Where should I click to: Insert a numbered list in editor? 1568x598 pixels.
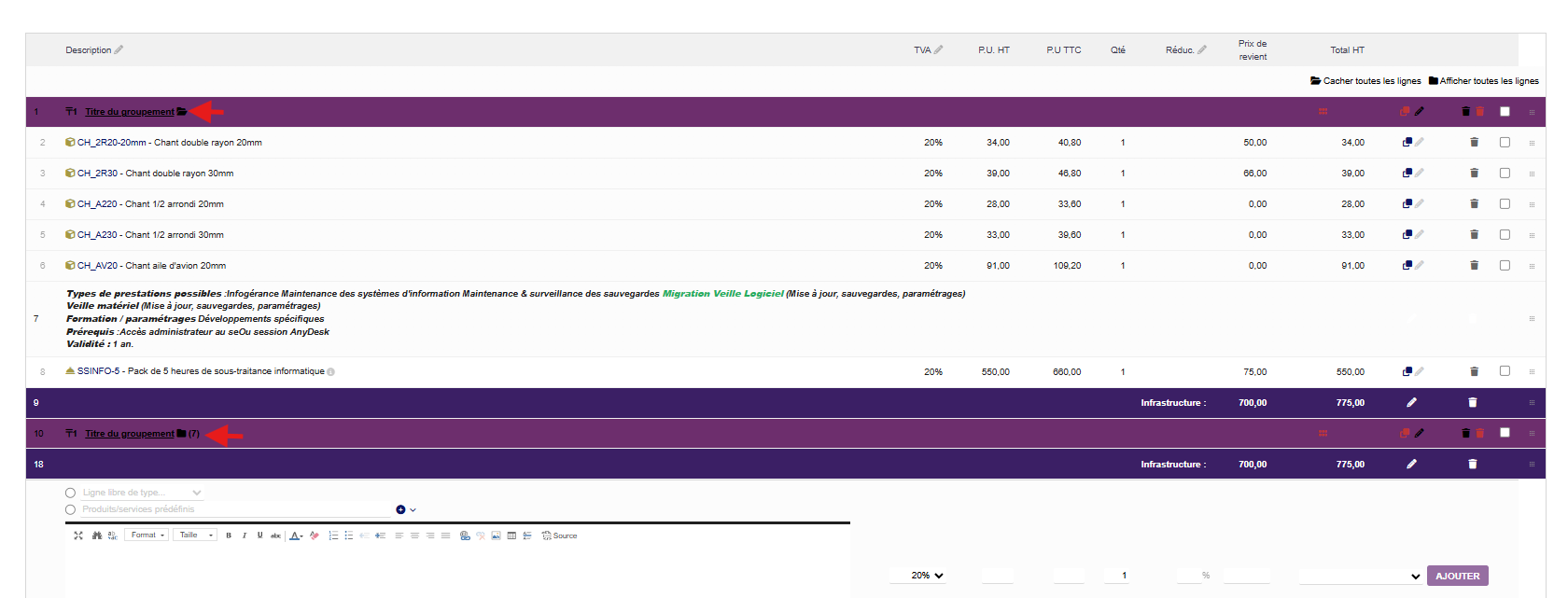tap(333, 535)
